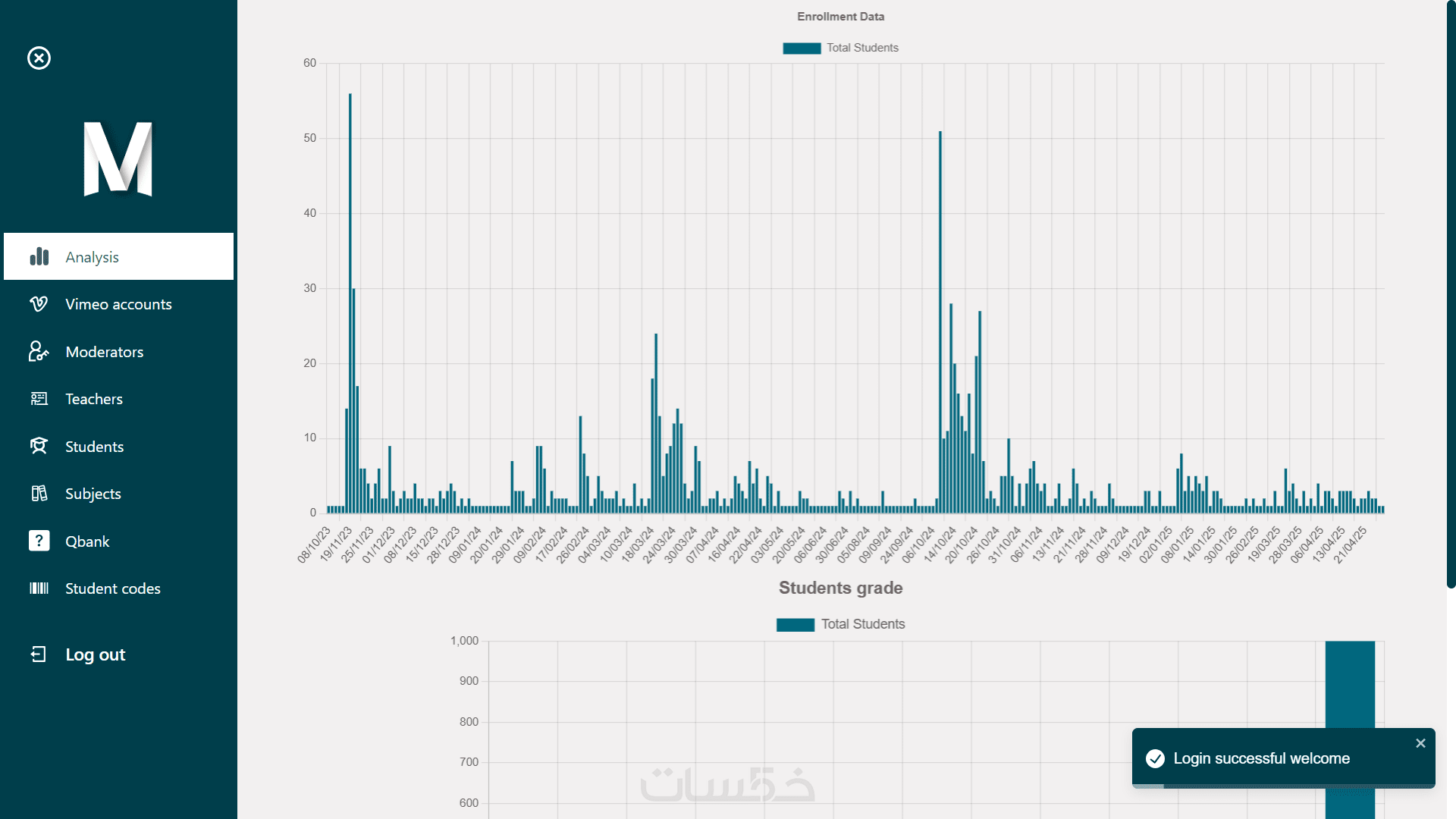Click the Log out door icon

[x=39, y=654]
